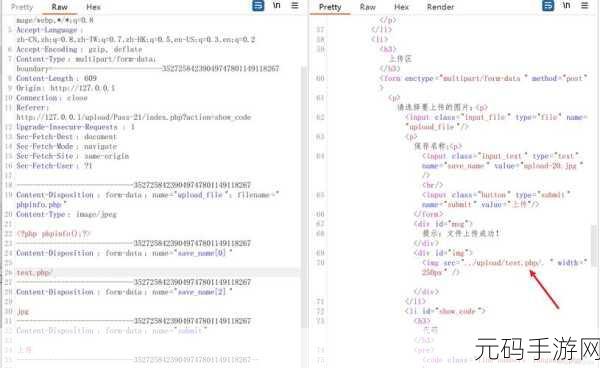
Task: Click the value="upload-20.jpg" attribute line
Action: [x=503, y=166]
